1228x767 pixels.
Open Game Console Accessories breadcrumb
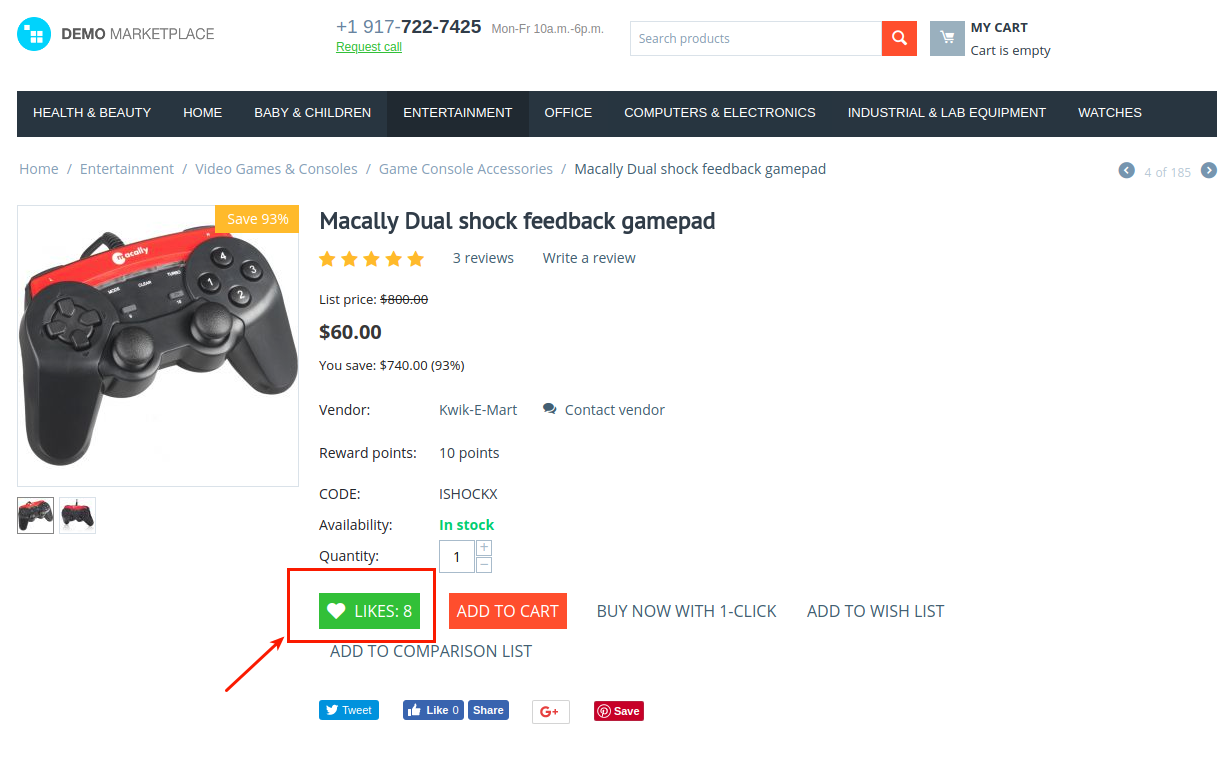466,169
